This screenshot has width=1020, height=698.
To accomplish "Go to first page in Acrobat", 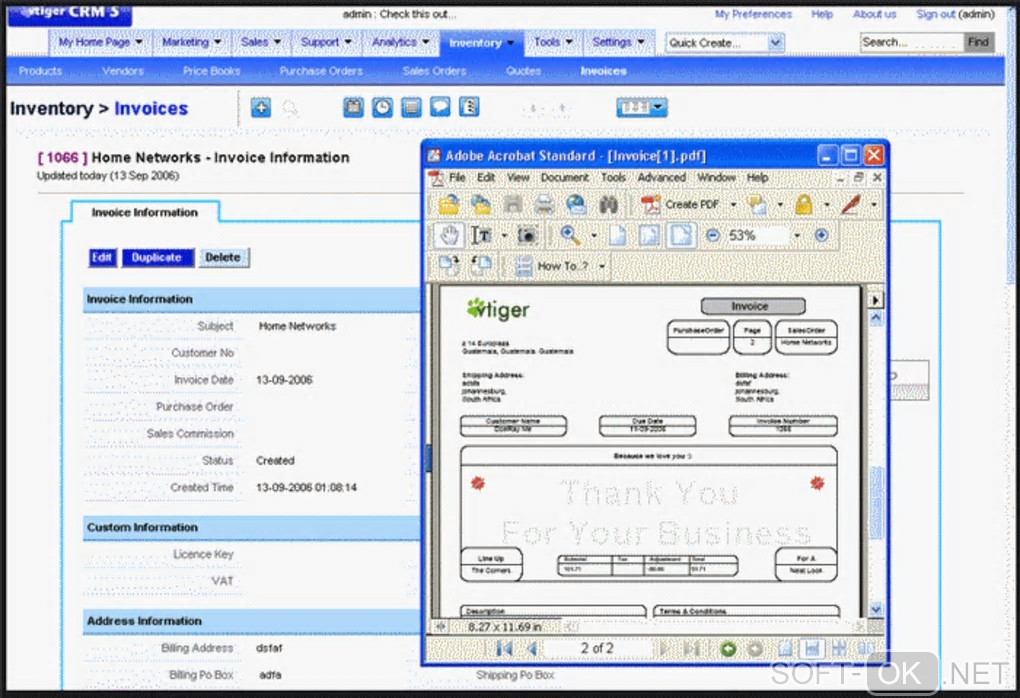I will point(503,649).
